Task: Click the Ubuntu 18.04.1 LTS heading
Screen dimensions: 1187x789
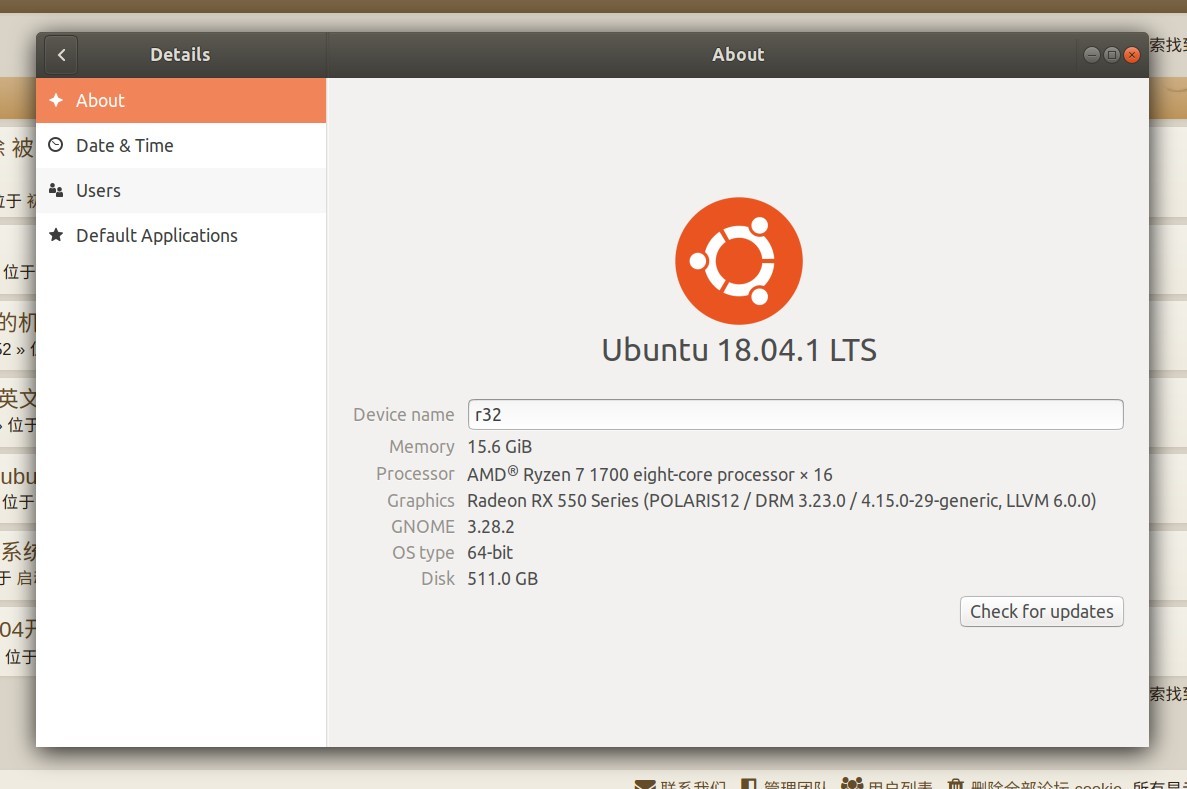Action: (739, 350)
